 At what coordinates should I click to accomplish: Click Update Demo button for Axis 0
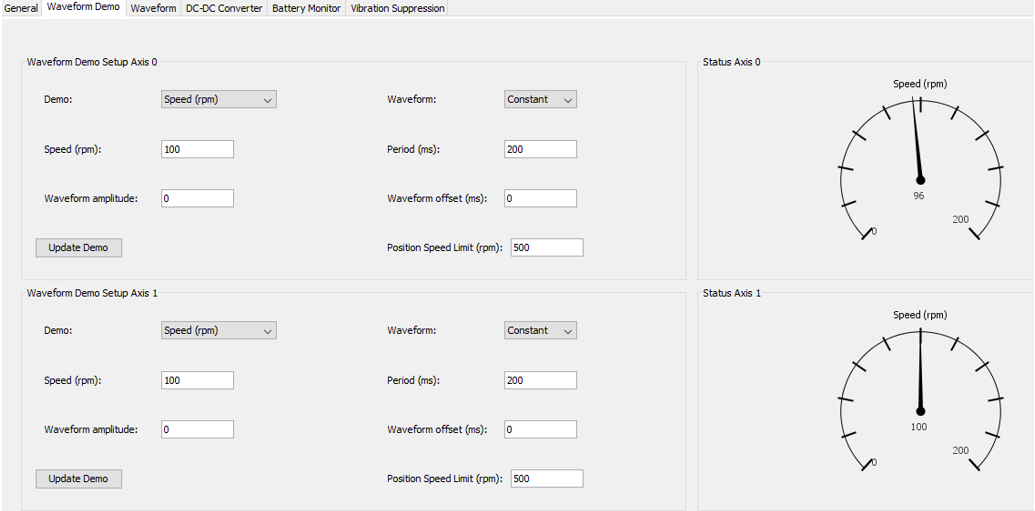pos(79,248)
